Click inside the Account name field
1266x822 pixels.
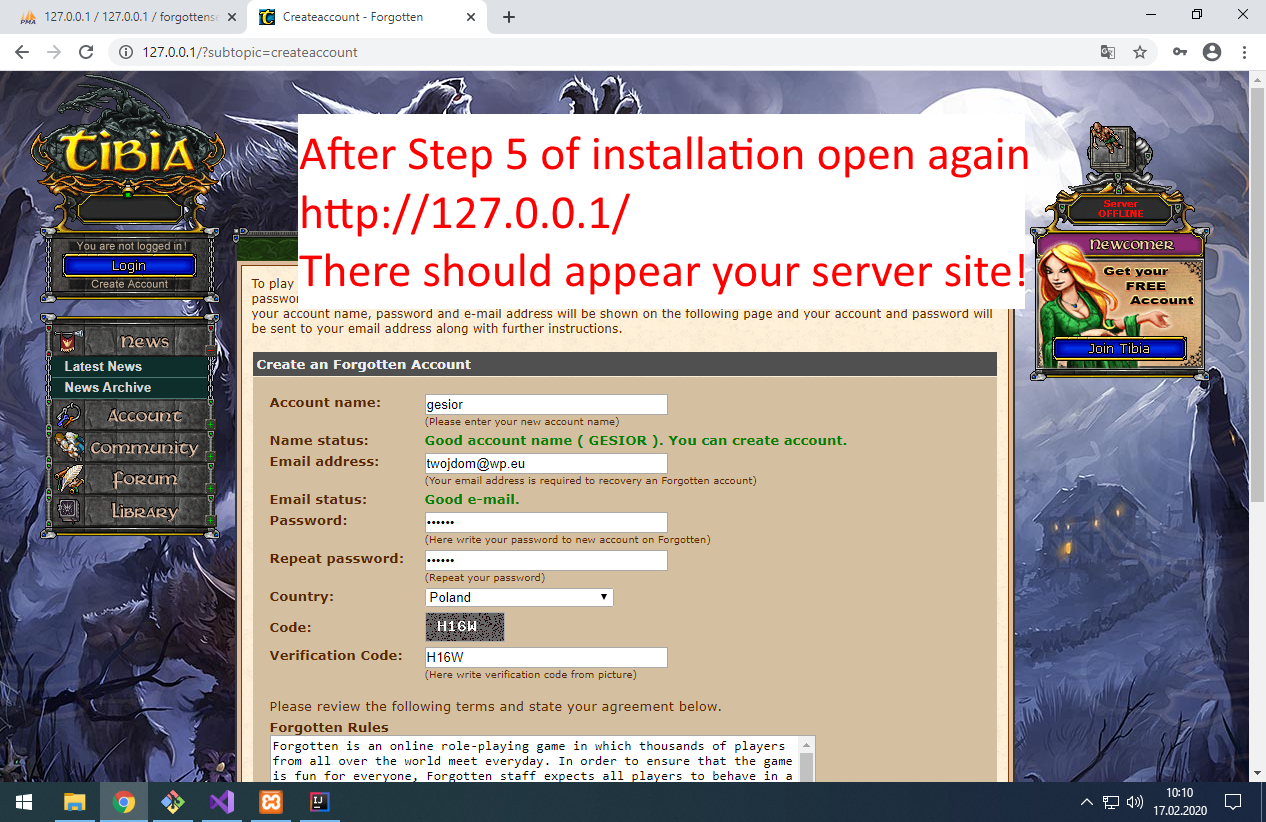(x=545, y=404)
